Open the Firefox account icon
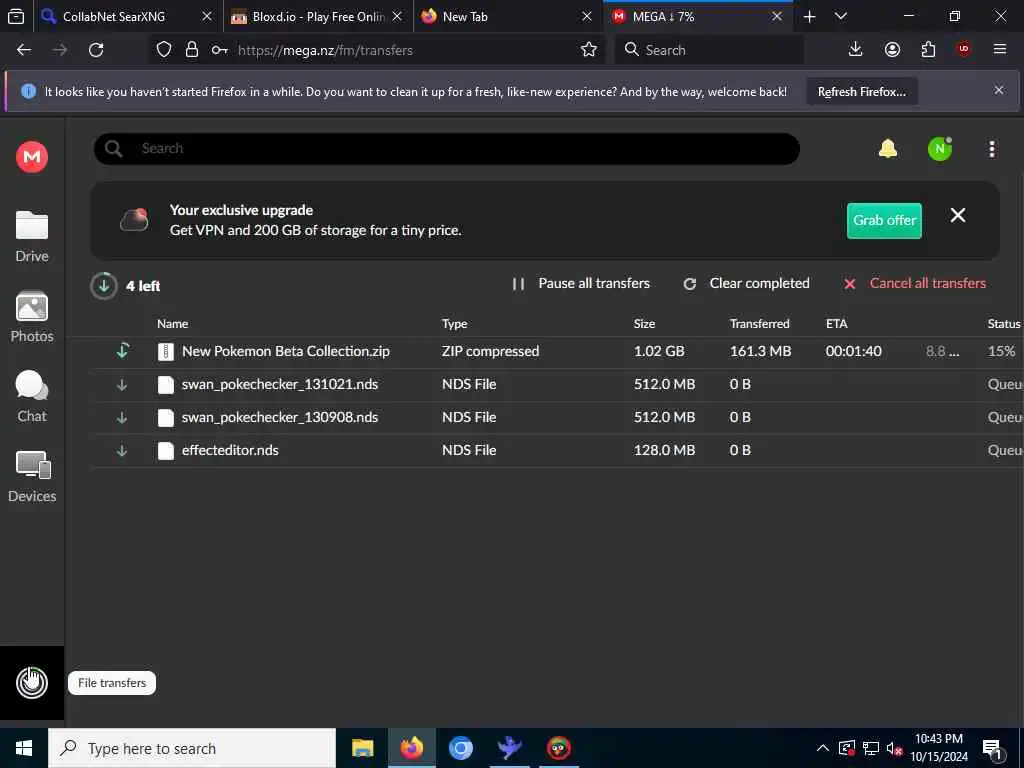1024x768 pixels. point(892,49)
